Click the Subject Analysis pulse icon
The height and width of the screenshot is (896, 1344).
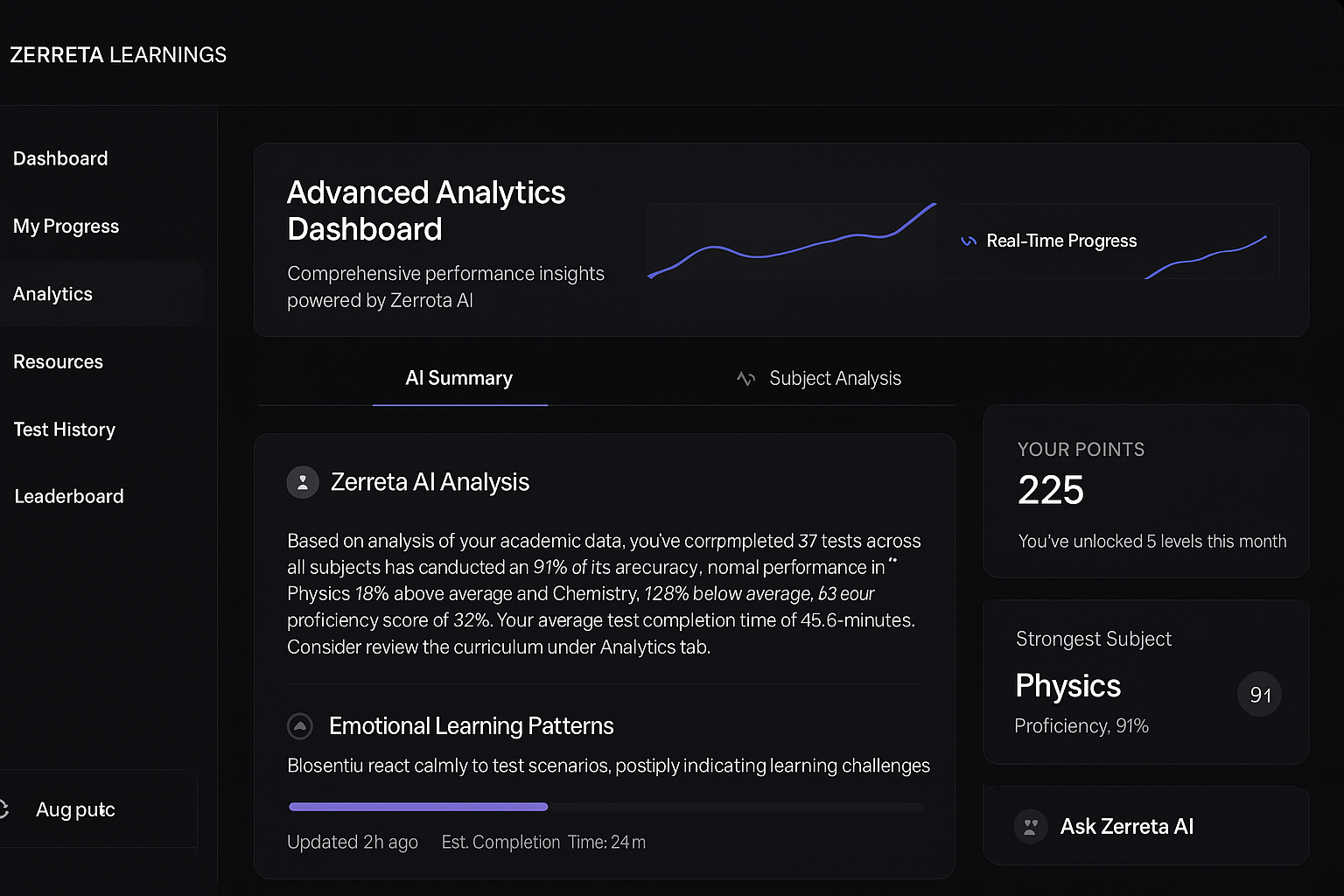(745, 379)
